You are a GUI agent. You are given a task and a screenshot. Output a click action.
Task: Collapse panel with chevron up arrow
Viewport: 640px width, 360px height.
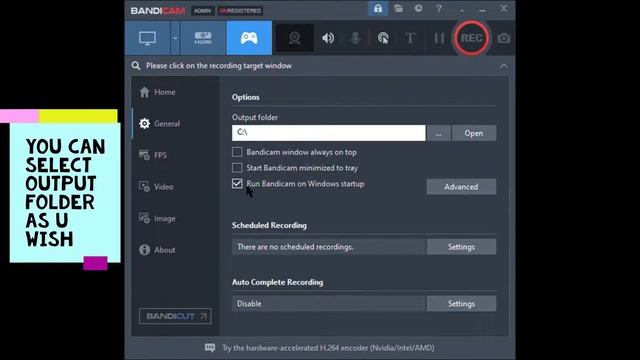coord(504,66)
